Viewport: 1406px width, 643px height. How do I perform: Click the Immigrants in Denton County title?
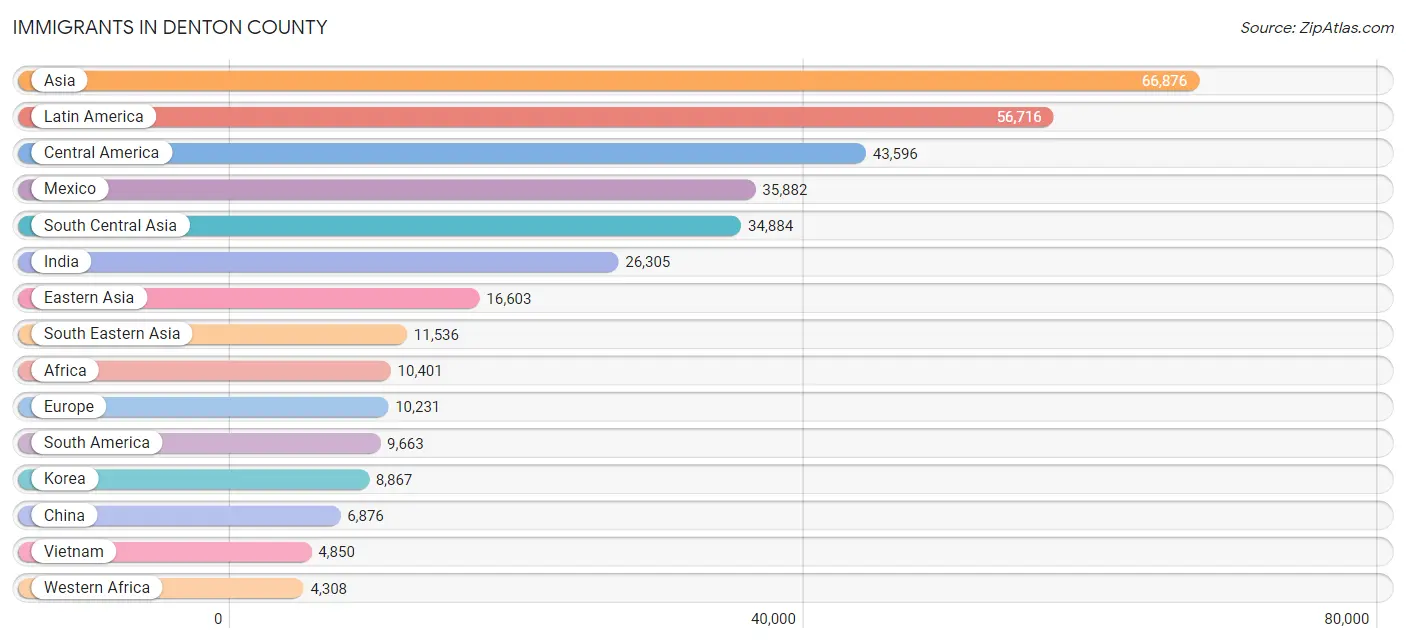point(170,28)
